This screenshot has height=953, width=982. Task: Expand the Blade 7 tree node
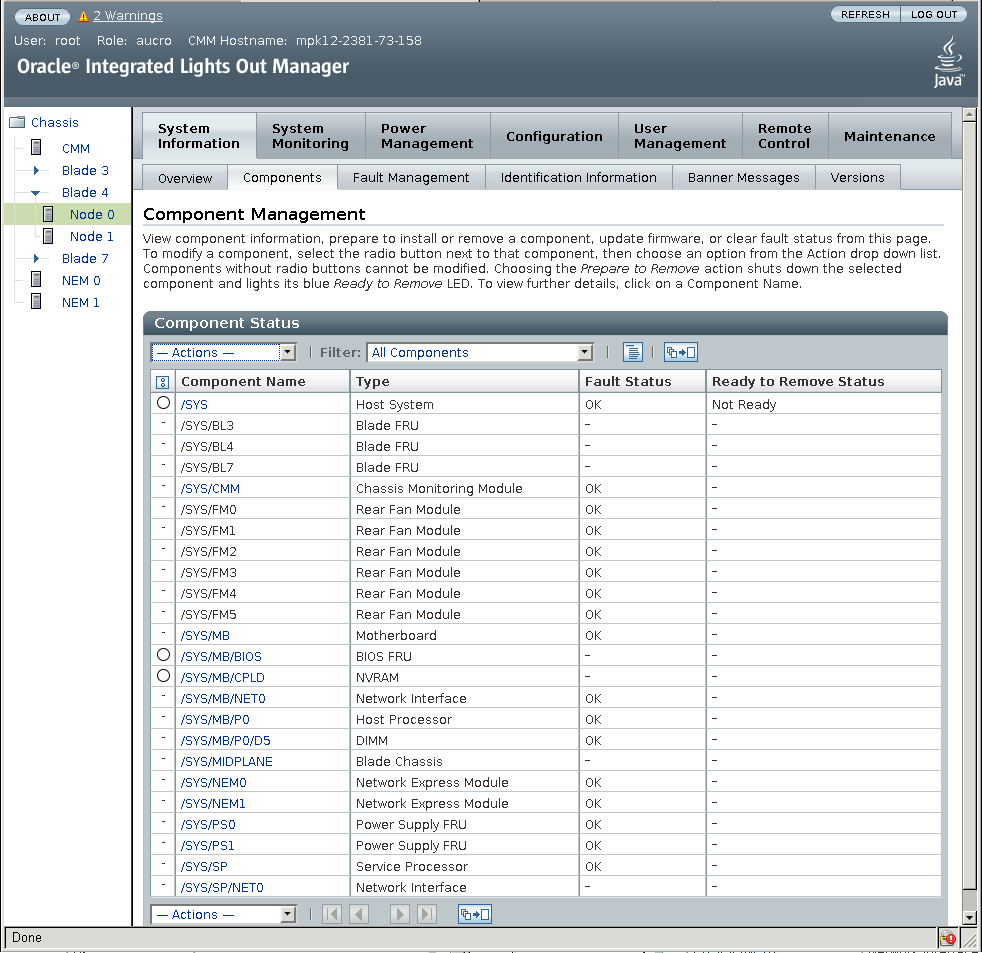click(36, 258)
